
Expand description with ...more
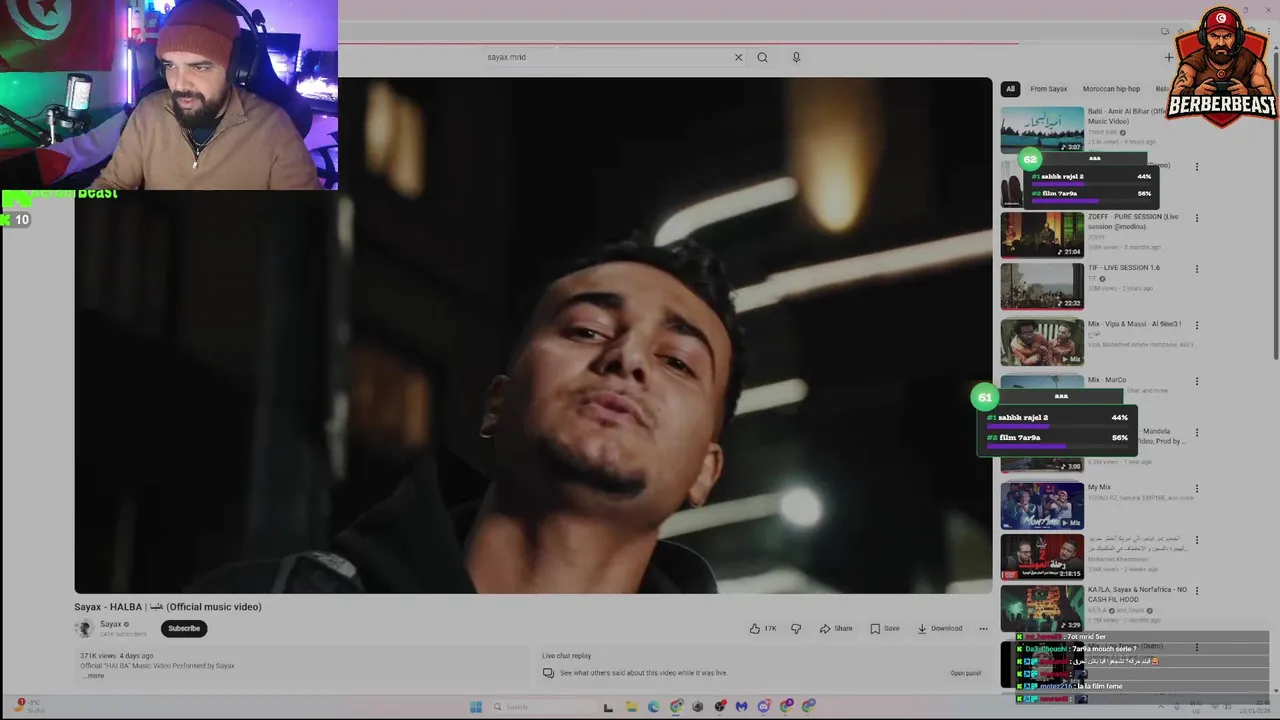click(93, 676)
